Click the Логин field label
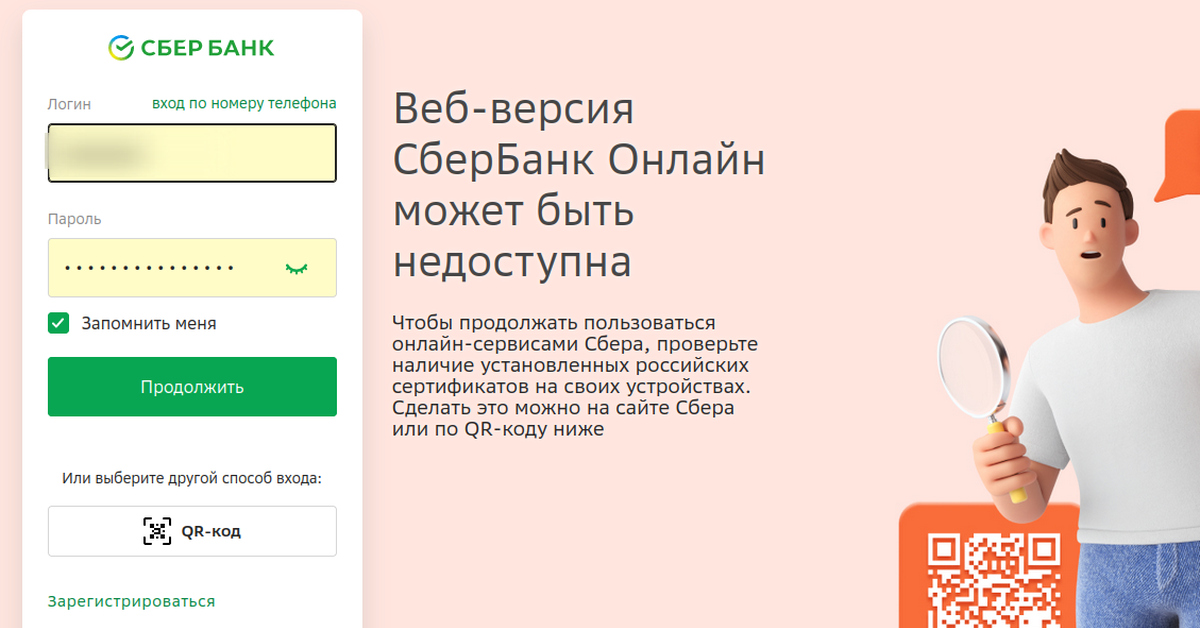 click(x=69, y=104)
